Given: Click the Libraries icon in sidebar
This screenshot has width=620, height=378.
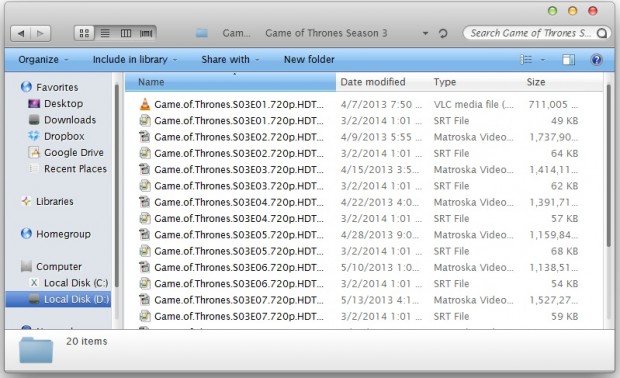Looking at the screenshot, I should point(26,201).
